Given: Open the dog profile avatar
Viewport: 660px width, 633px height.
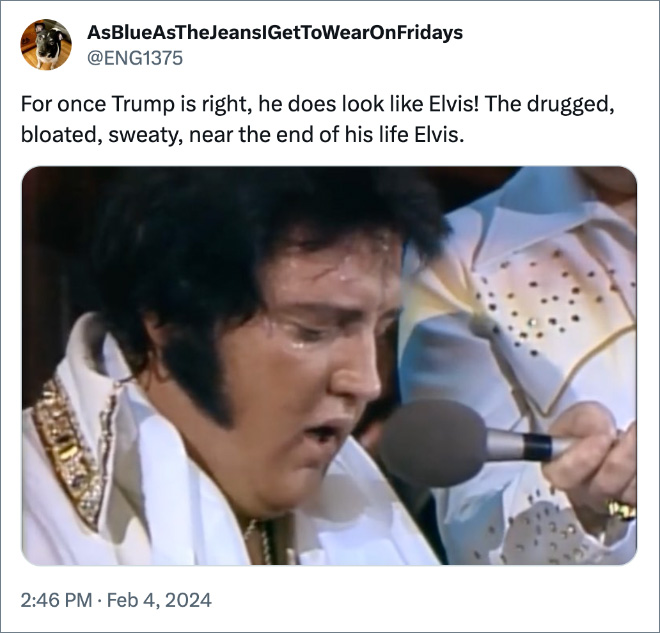Looking at the screenshot, I should coord(46,44).
